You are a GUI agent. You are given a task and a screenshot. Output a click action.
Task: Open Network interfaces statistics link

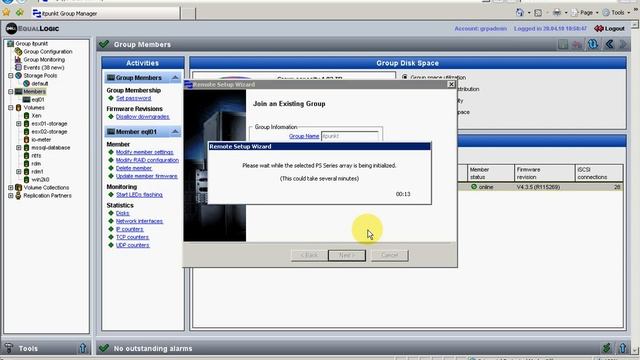[x=139, y=221]
